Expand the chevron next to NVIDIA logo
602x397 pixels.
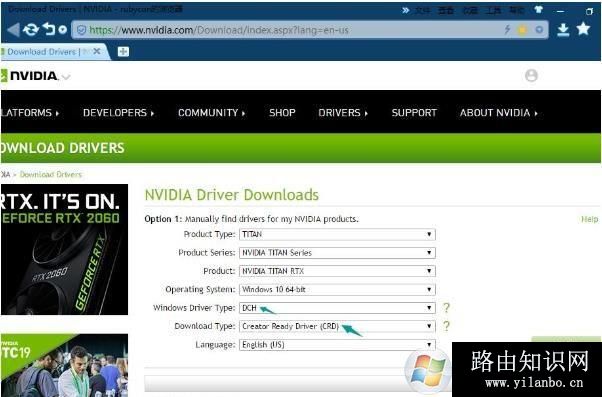click(66, 77)
